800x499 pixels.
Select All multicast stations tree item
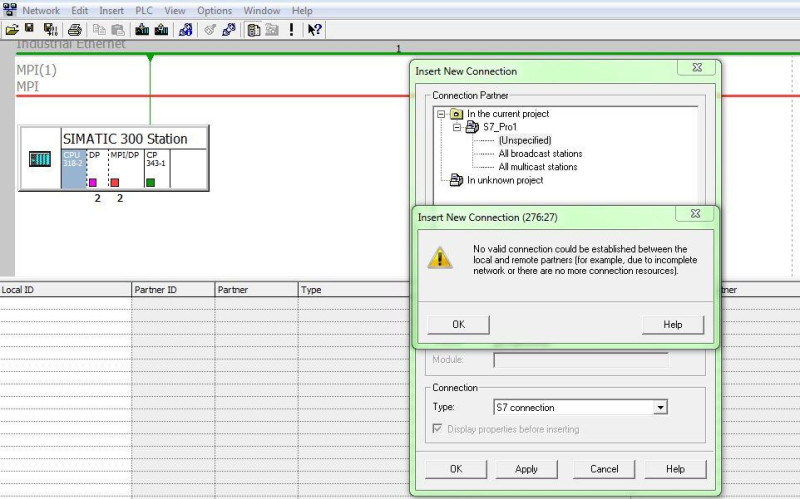click(538, 167)
